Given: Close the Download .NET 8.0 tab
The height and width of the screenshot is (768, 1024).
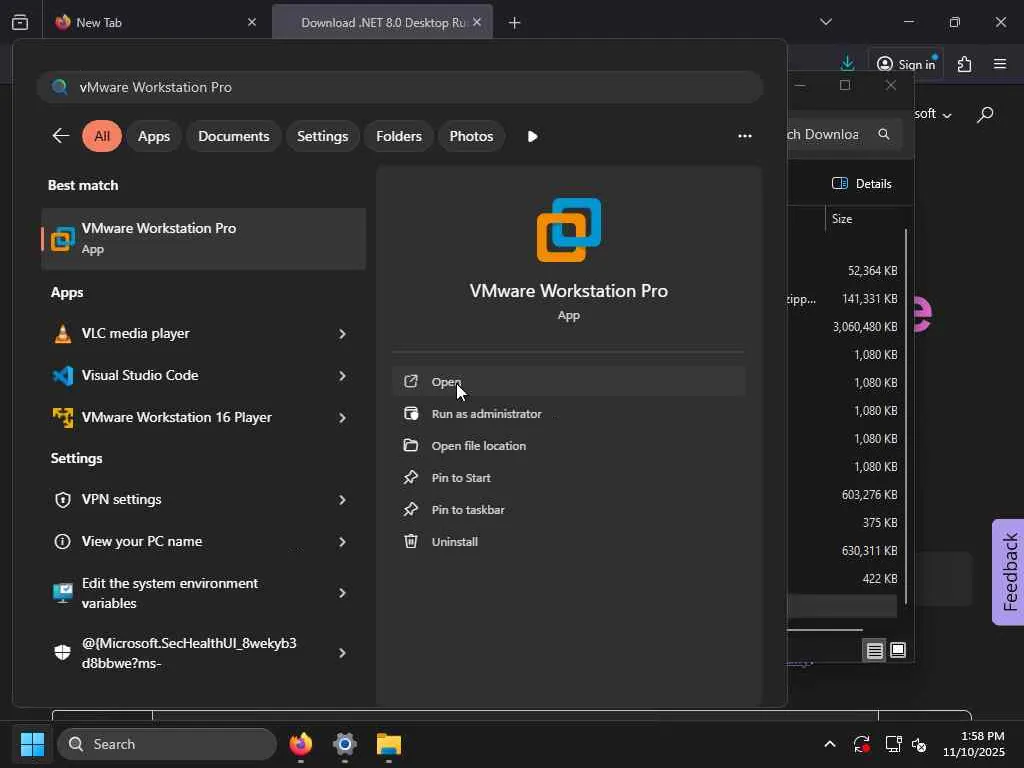Looking at the screenshot, I should tap(477, 22).
